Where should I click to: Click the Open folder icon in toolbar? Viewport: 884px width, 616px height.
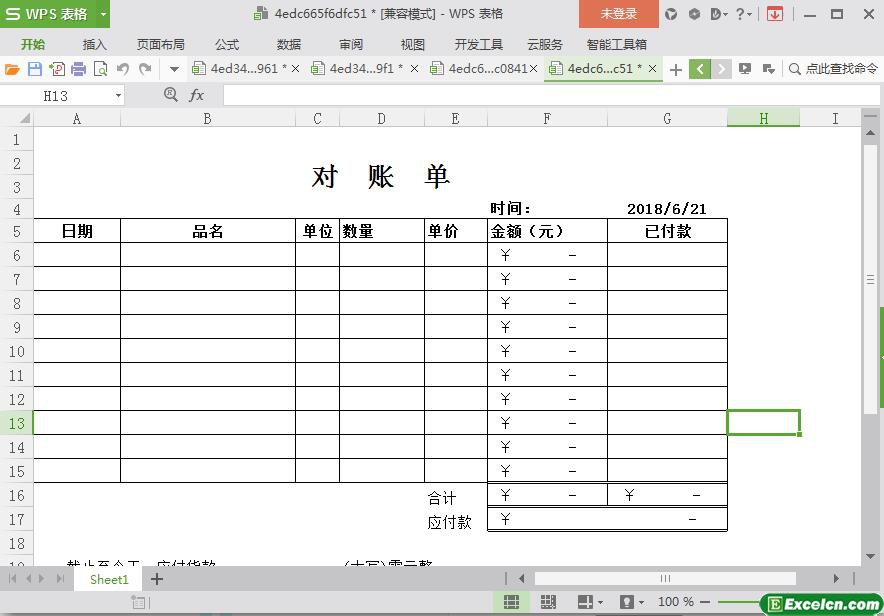12,69
